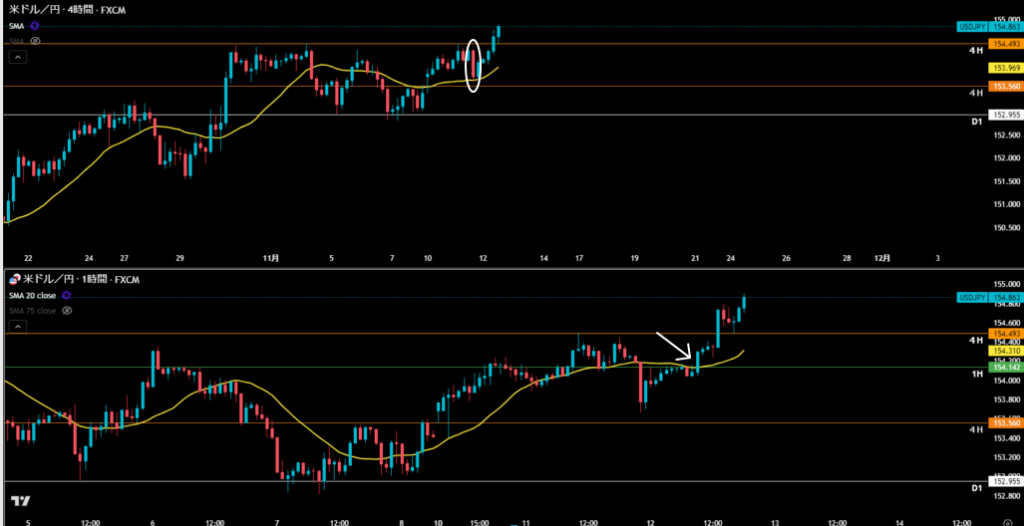Screen dimensions: 1024x526
Task: Click the purple loading icon beside SMA 20 close
Action: [x=67, y=296]
